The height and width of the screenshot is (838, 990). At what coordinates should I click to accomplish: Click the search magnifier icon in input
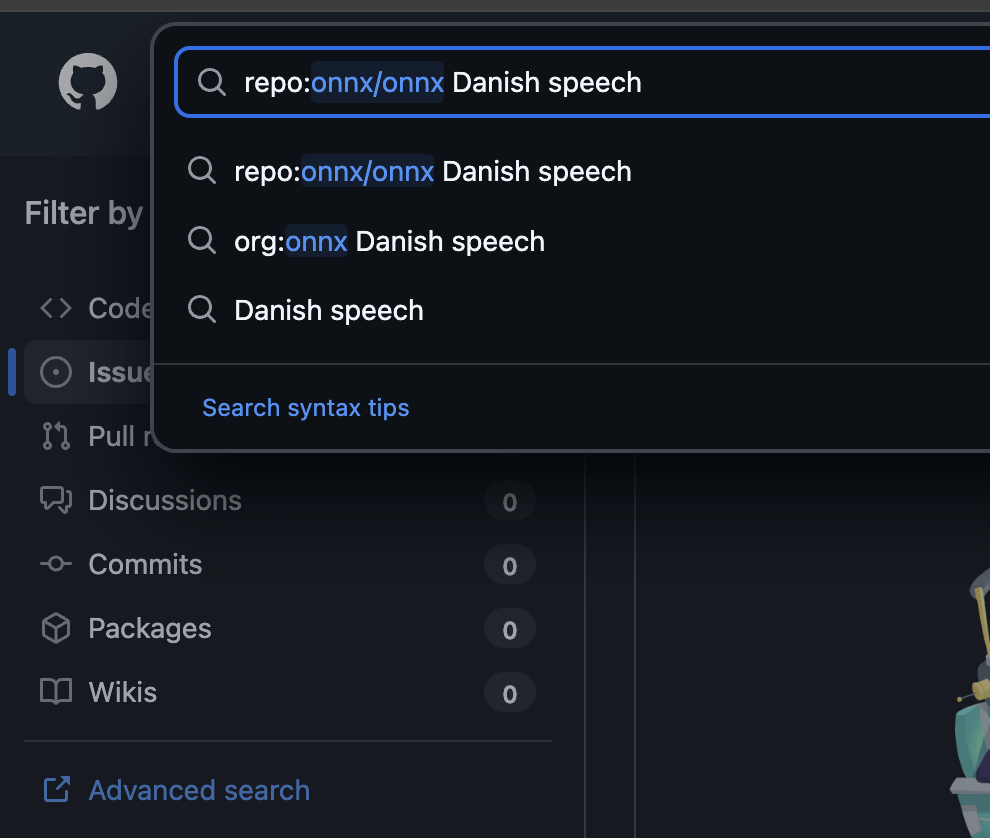211,82
